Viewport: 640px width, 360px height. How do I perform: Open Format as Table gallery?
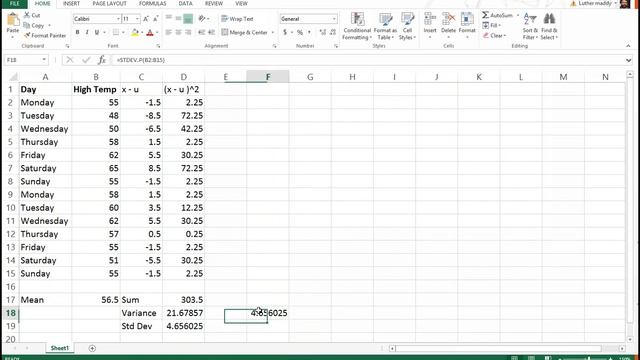[x=385, y=26]
